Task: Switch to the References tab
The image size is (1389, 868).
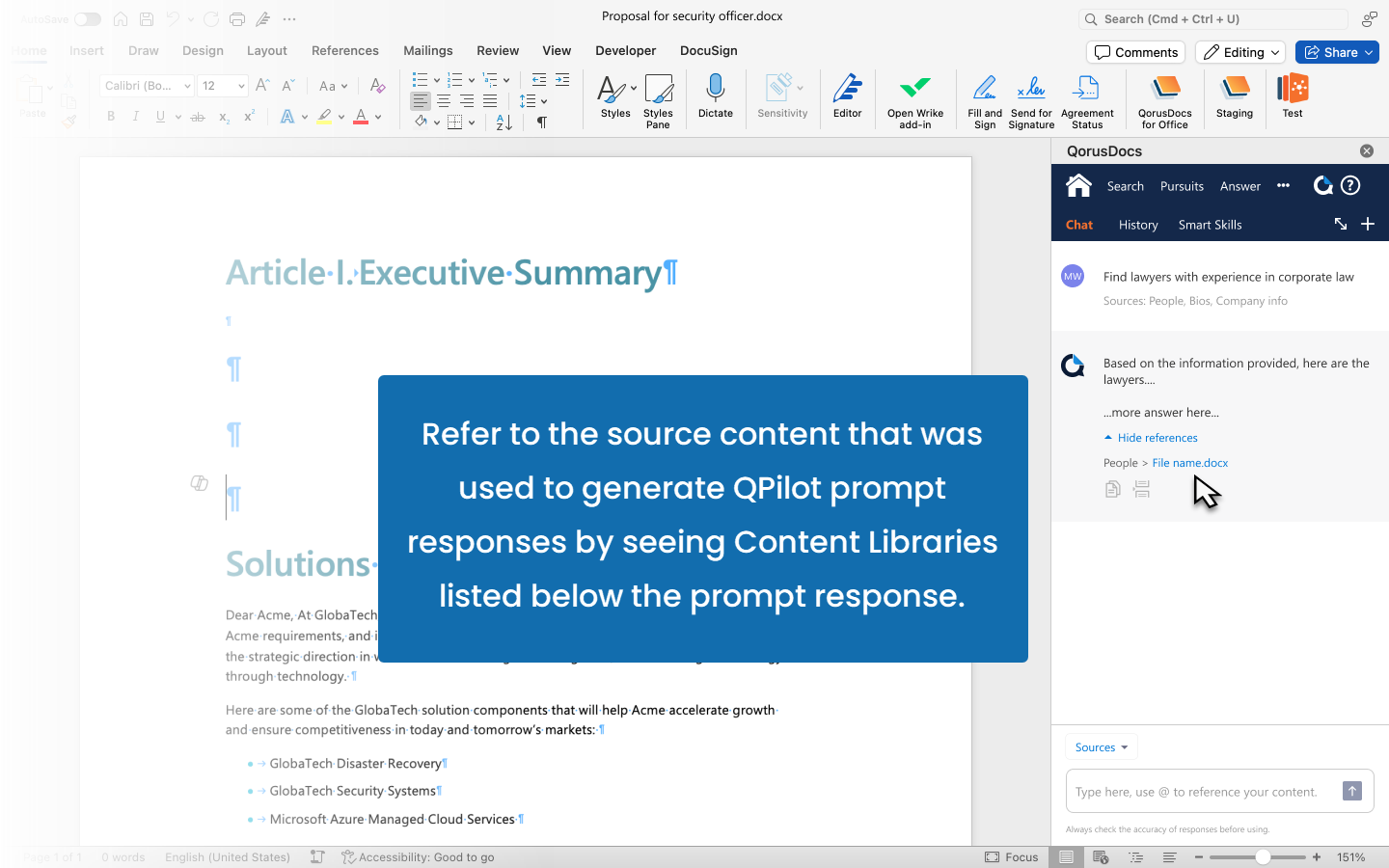Action: [x=345, y=50]
